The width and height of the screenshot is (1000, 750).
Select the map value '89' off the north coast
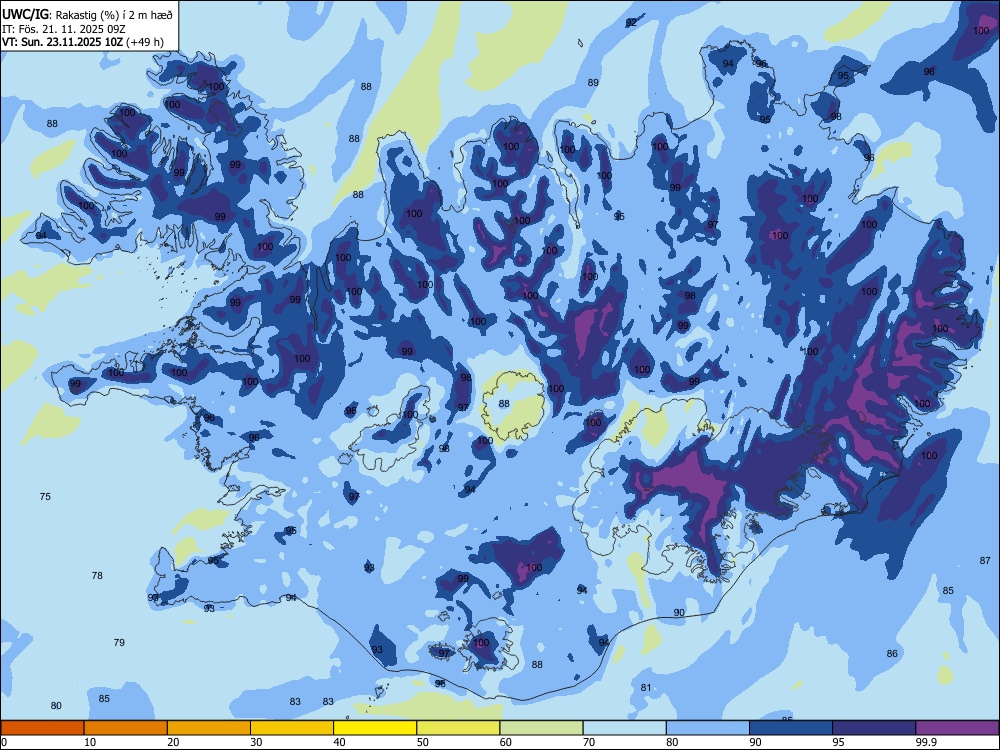pyautogui.click(x=593, y=82)
